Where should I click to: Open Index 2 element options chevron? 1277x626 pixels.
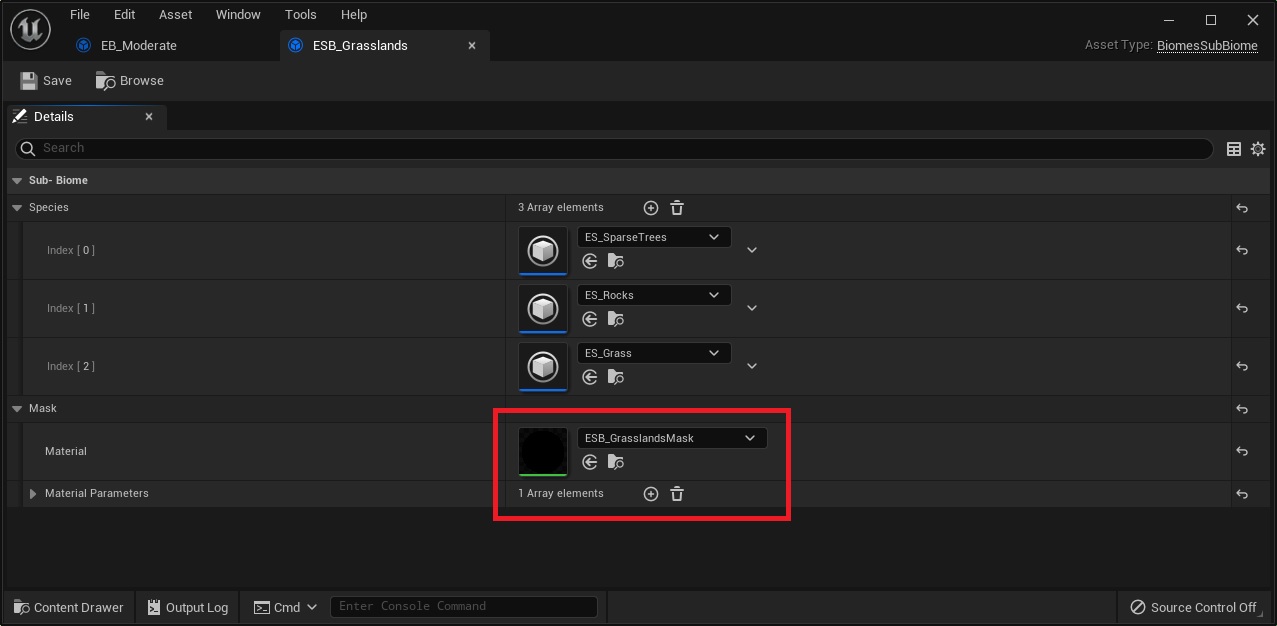pos(752,366)
